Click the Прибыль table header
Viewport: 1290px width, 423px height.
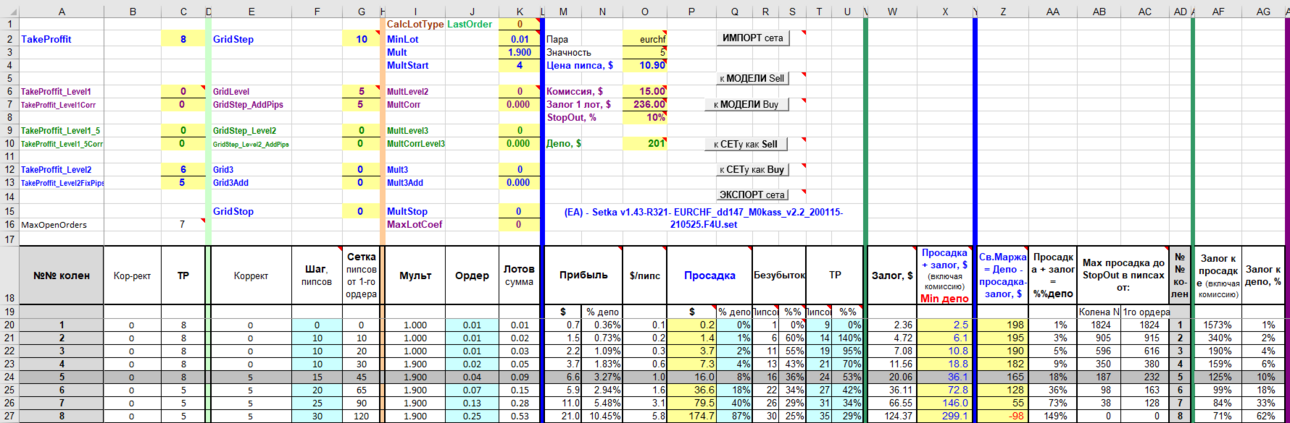click(583, 275)
